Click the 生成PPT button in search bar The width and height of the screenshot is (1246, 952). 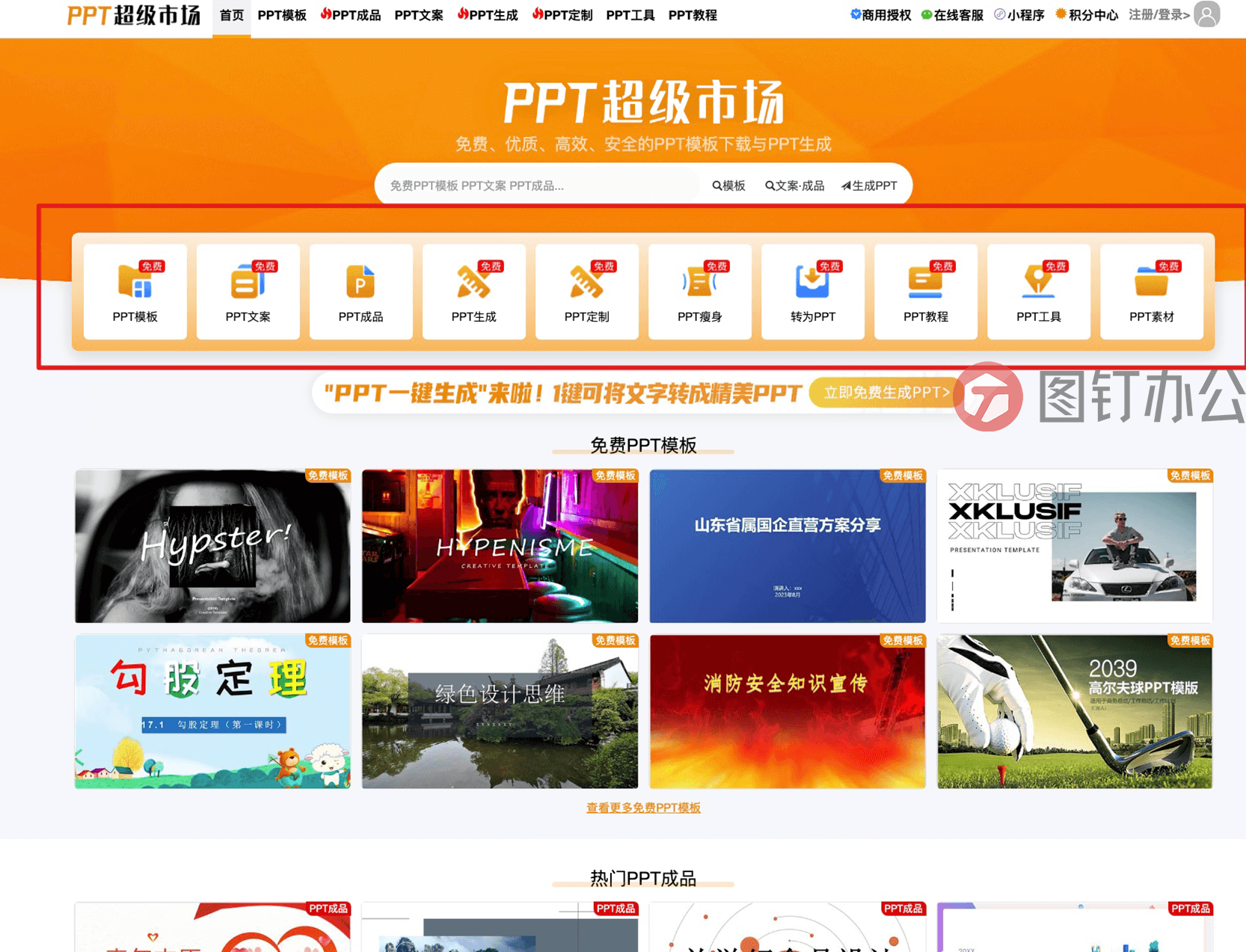(869, 185)
